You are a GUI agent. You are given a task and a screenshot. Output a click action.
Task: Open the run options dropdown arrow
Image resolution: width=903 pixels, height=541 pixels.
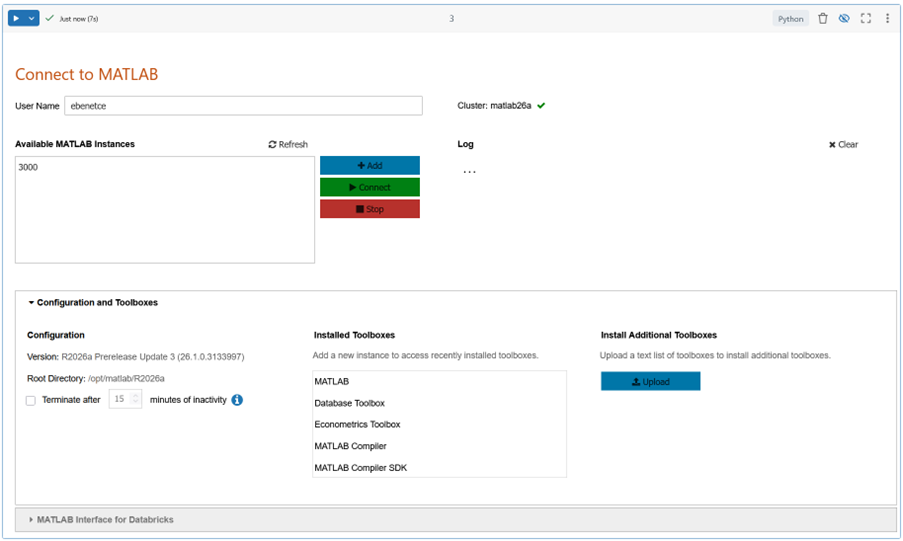pyautogui.click(x=32, y=18)
